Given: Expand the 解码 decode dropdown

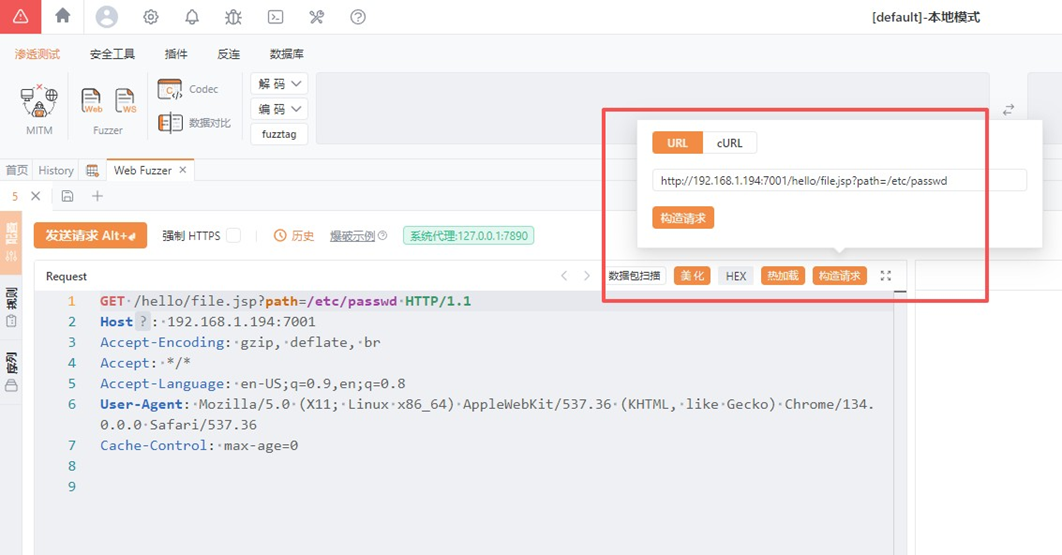Looking at the screenshot, I should click(x=279, y=84).
